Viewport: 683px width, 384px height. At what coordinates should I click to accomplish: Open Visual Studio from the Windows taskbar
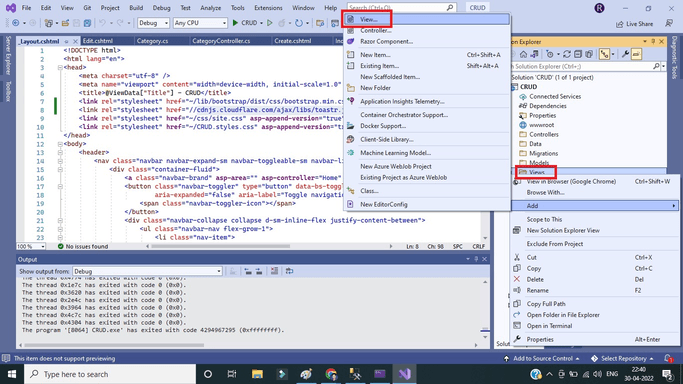[404, 374]
